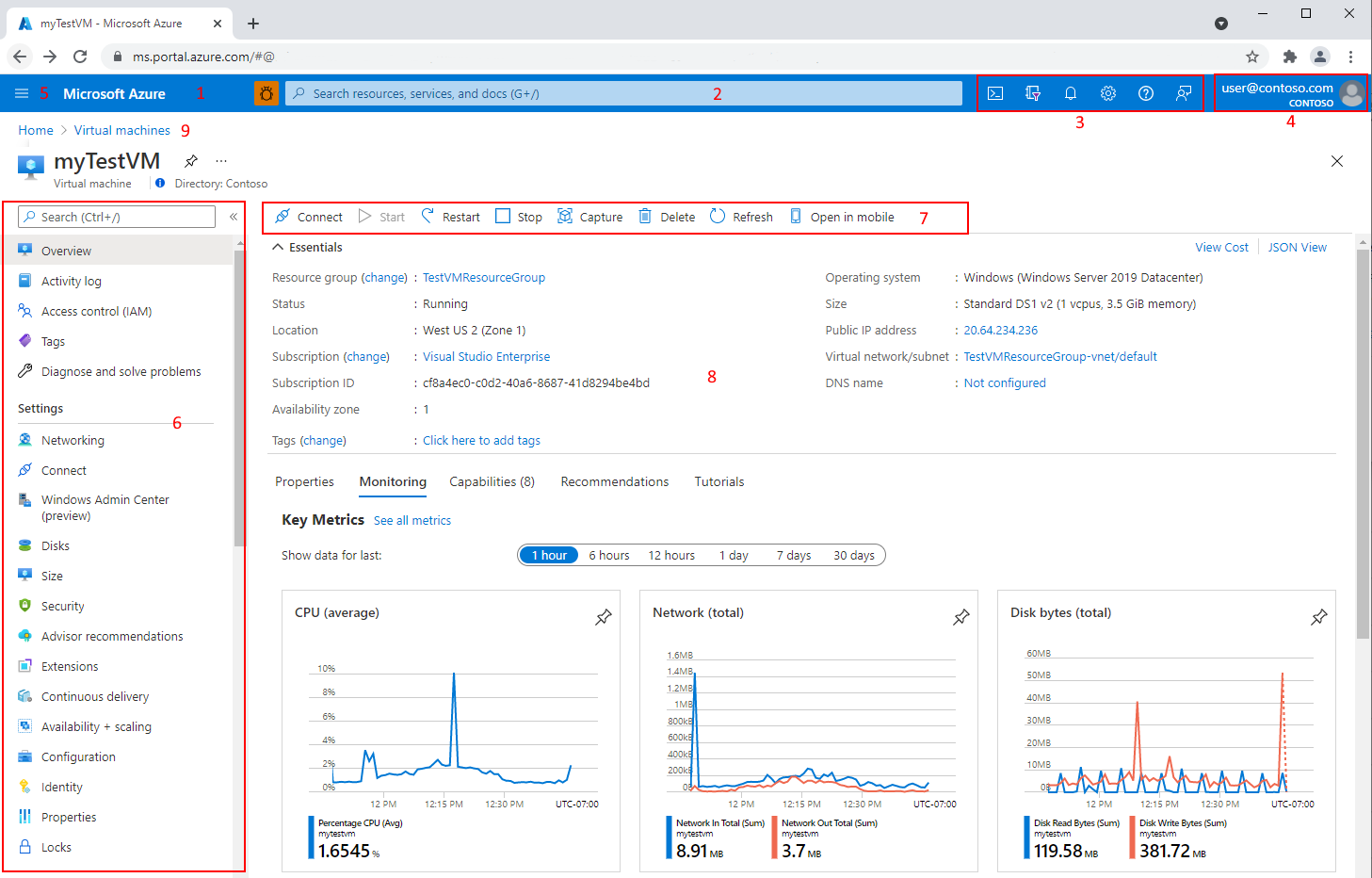Viewport: 1372px width, 878px height.
Task: Pin the CPU average chart
Action: click(x=603, y=617)
